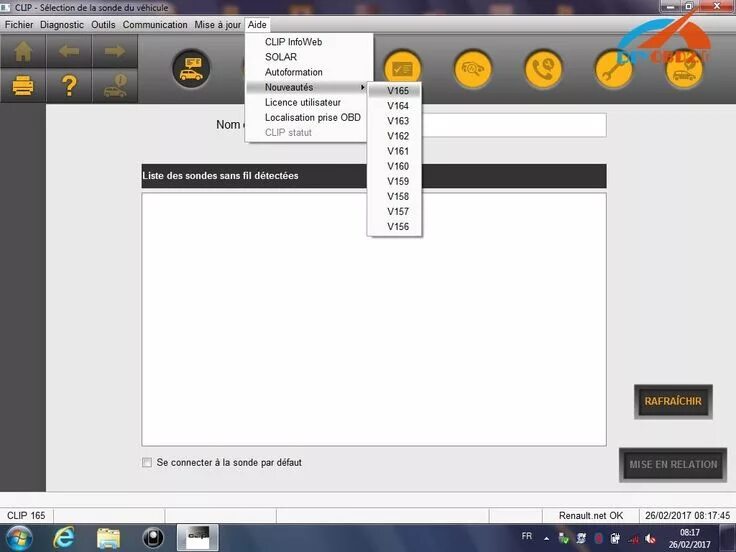
Task: Select V163 in Nouveautés submenu
Action: 395,121
